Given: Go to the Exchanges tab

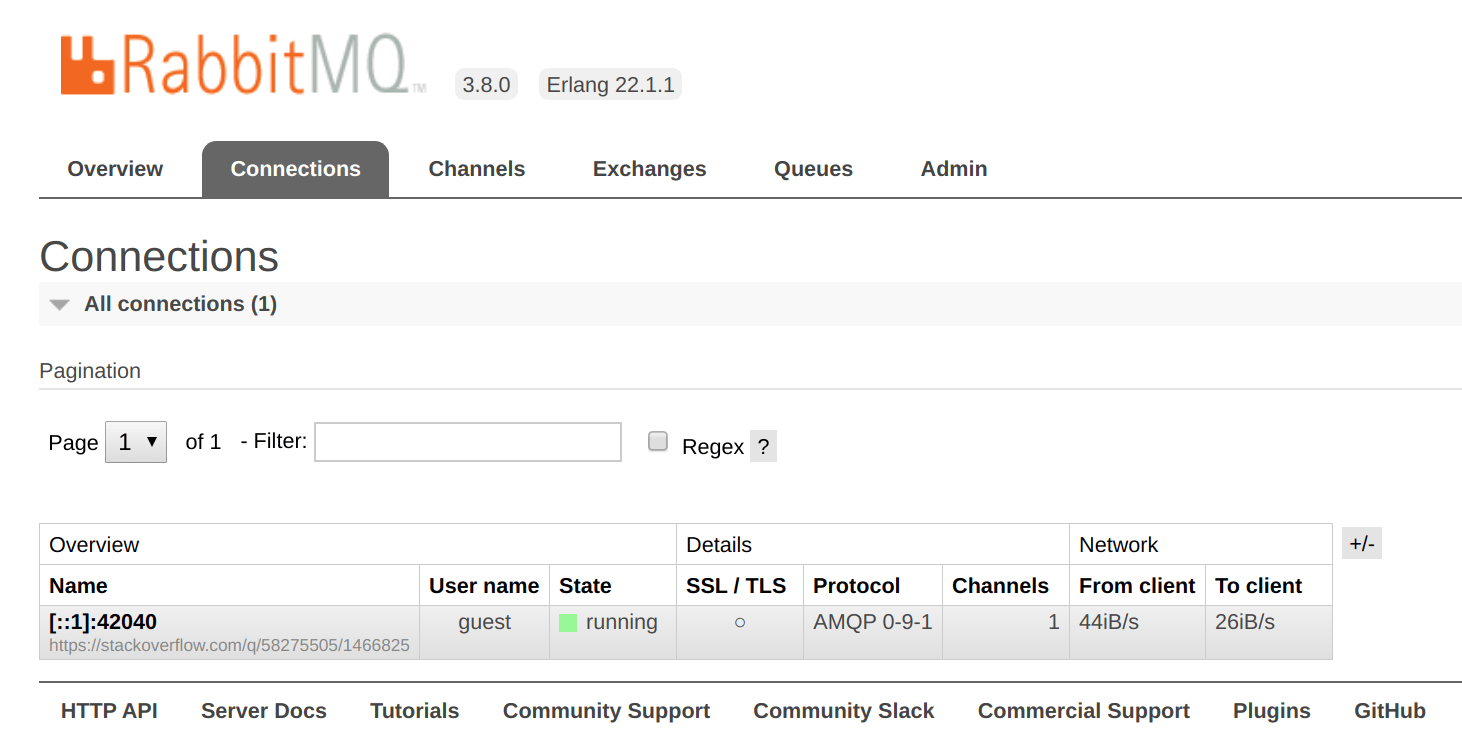Looking at the screenshot, I should coord(649,169).
